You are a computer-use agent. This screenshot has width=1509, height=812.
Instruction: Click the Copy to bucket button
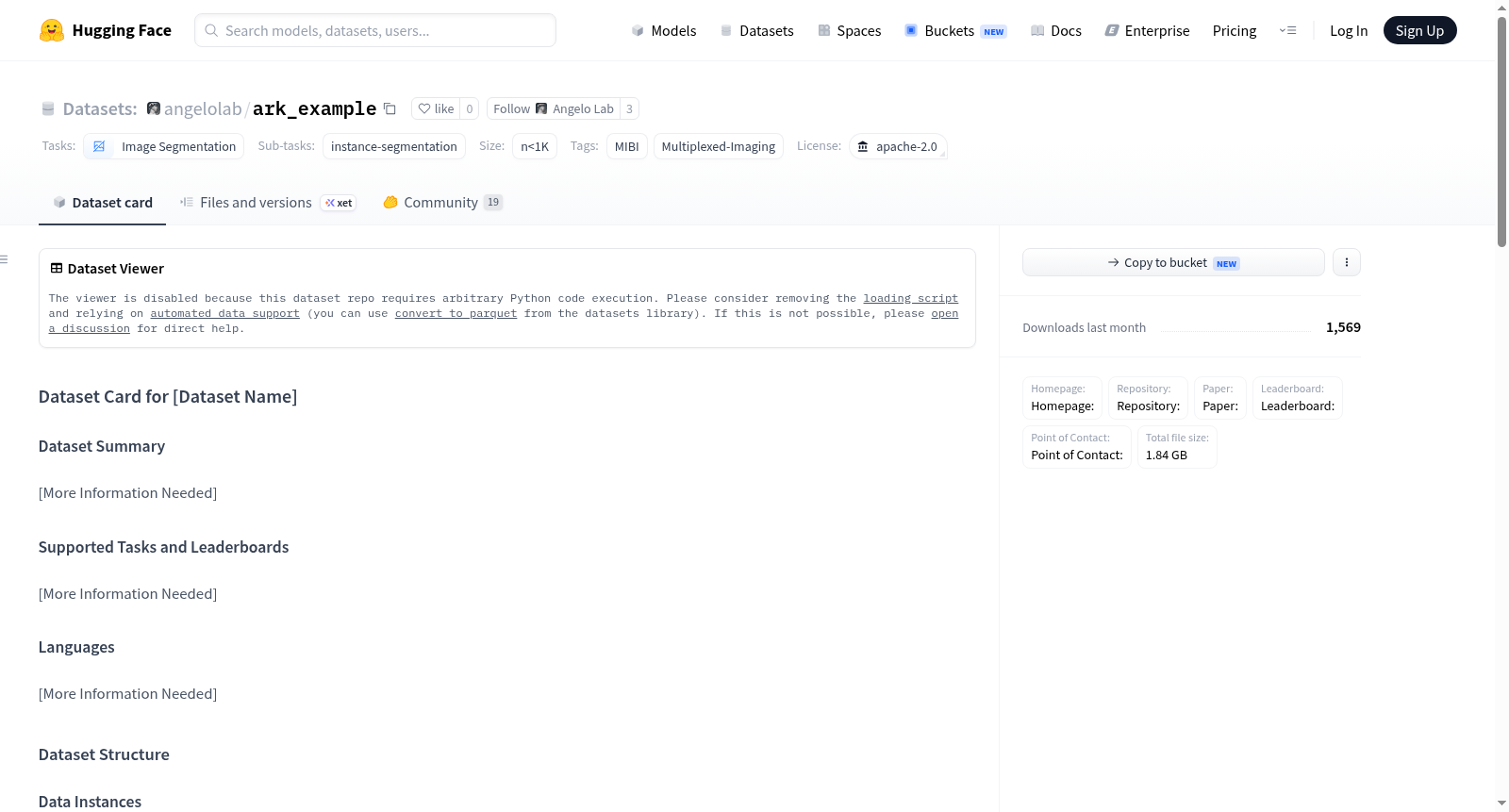pyautogui.click(x=1173, y=262)
